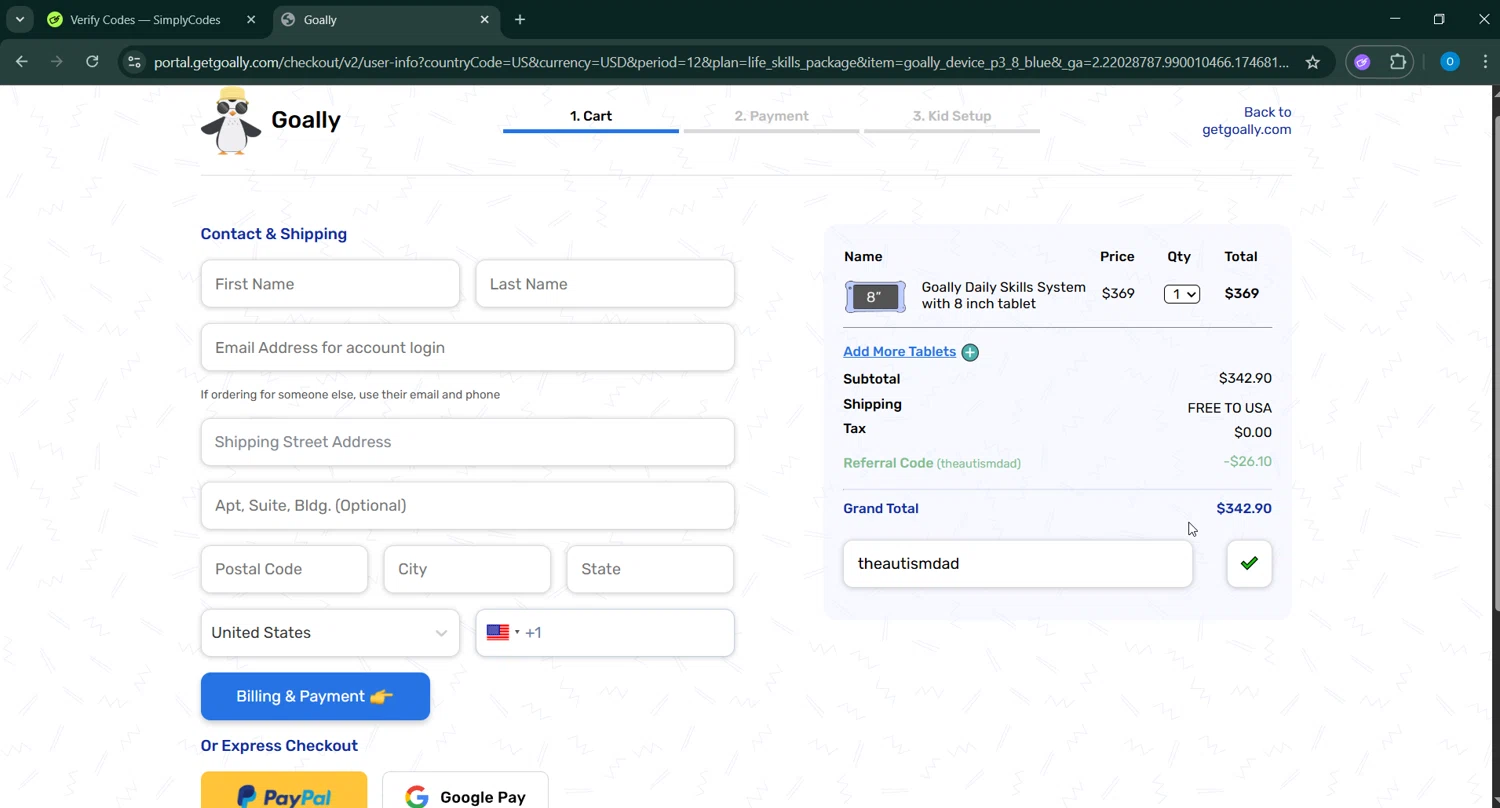1500x808 pixels.
Task: Open the United States country dropdown
Action: [330, 633]
